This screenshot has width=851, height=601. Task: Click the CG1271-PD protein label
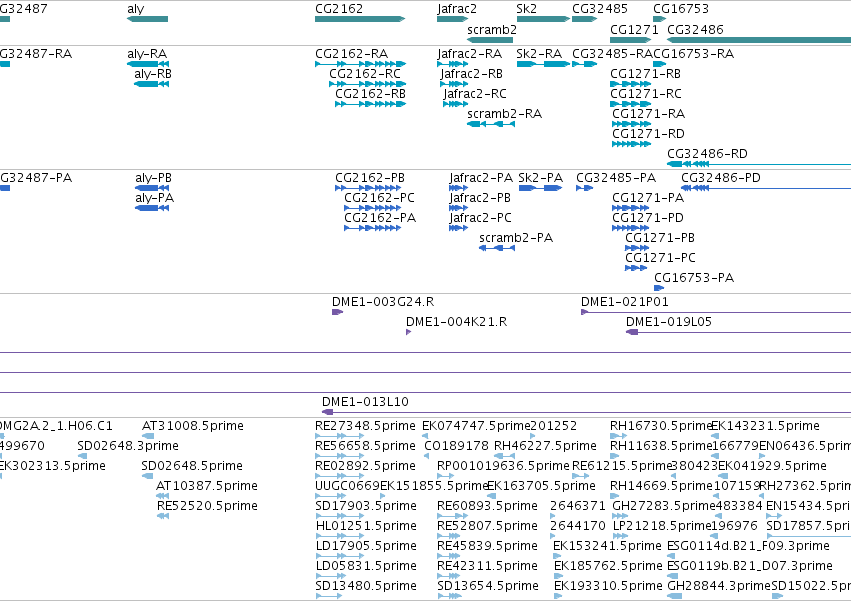pyautogui.click(x=648, y=218)
